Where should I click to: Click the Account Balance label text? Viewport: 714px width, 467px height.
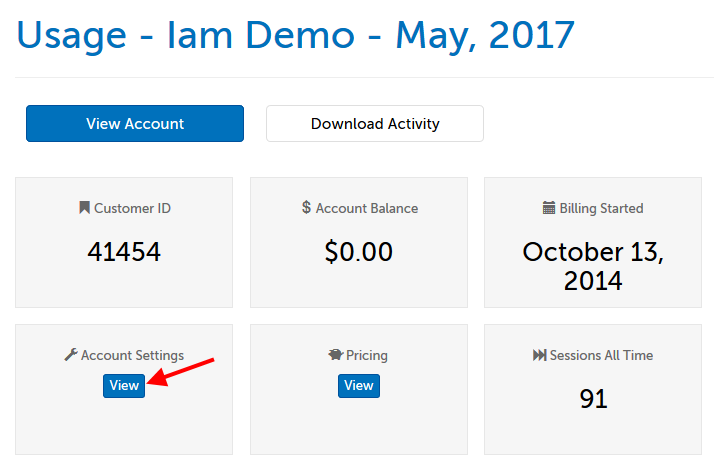click(367, 208)
